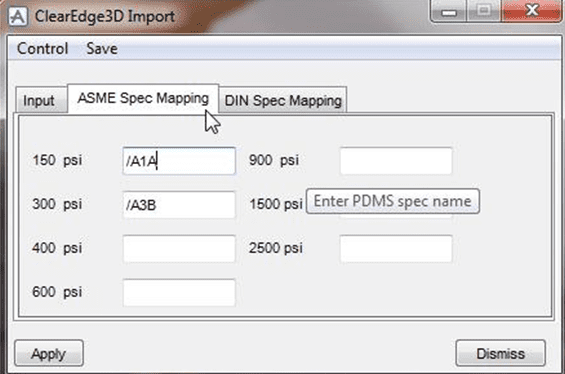The height and width of the screenshot is (374, 565).
Task: Click the 150 psi spec field
Action: (179, 161)
